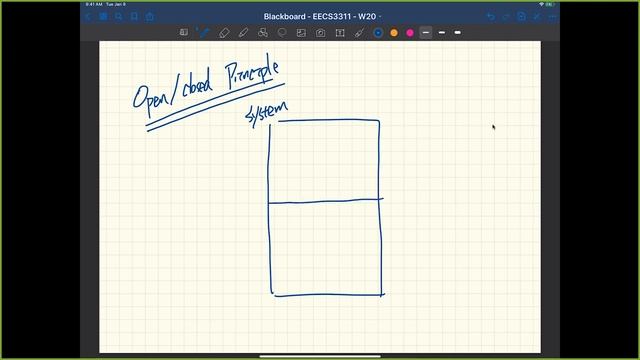Tap the handwritten 'System' label
This screenshot has width=640, height=360.
(266, 115)
